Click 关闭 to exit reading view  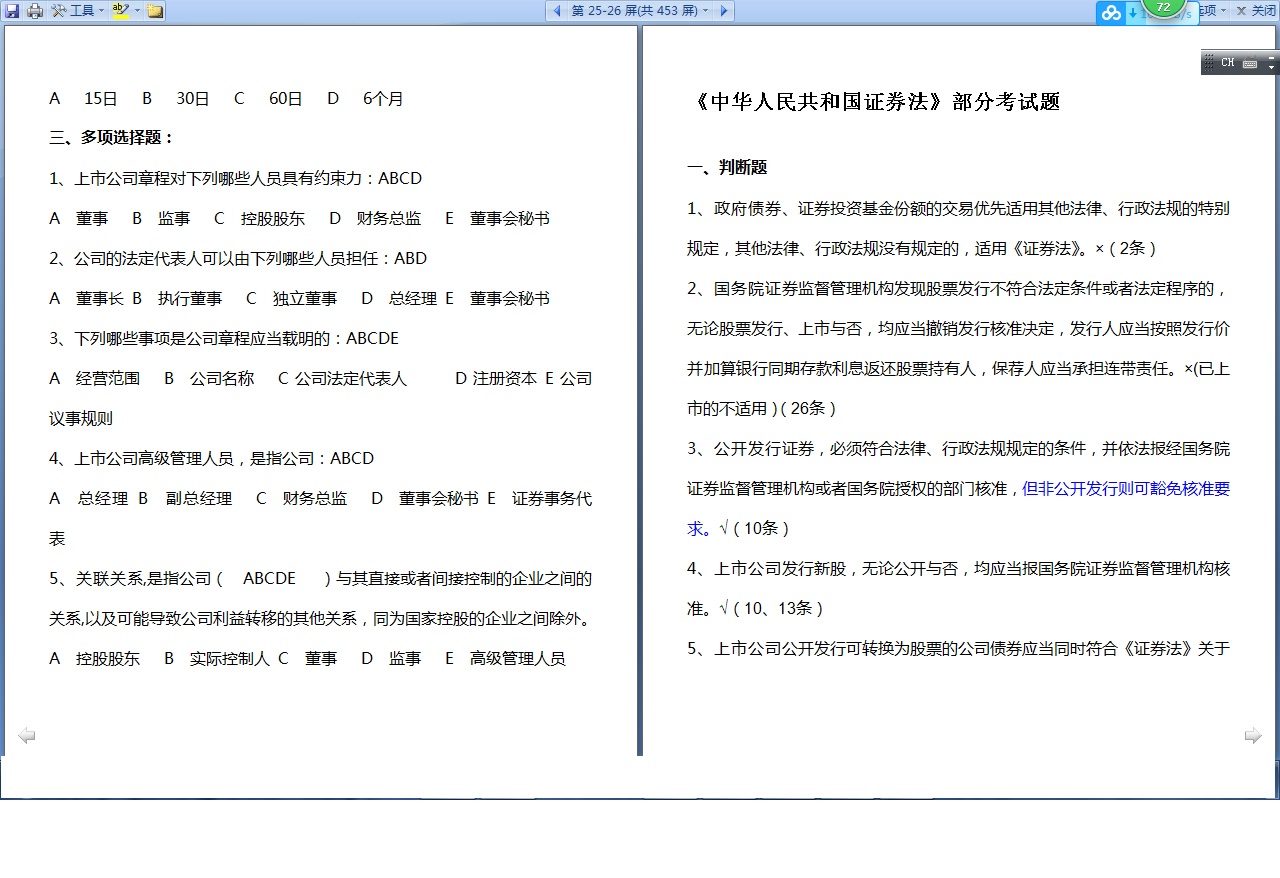click(x=1256, y=11)
